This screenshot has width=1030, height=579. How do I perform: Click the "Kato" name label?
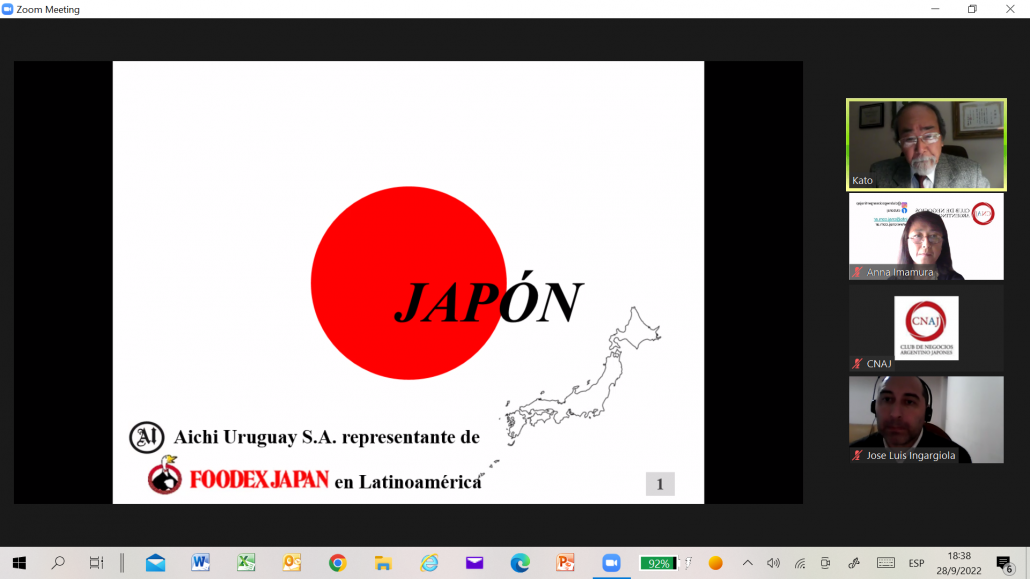coord(862,181)
